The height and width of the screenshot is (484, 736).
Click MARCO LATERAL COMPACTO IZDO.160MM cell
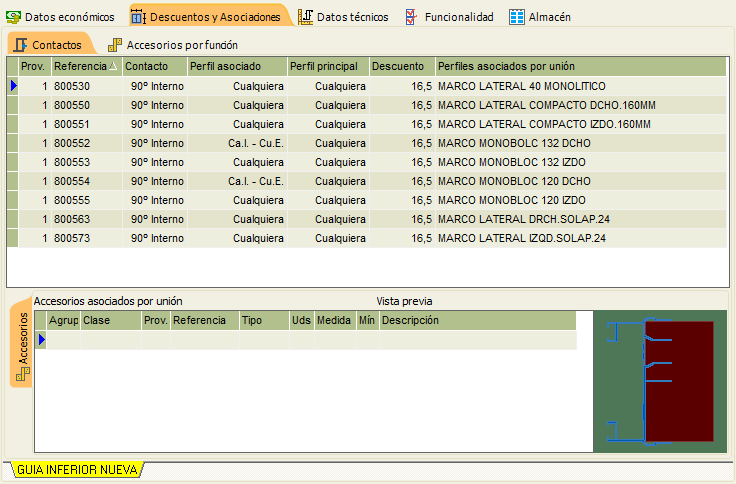click(x=581, y=124)
